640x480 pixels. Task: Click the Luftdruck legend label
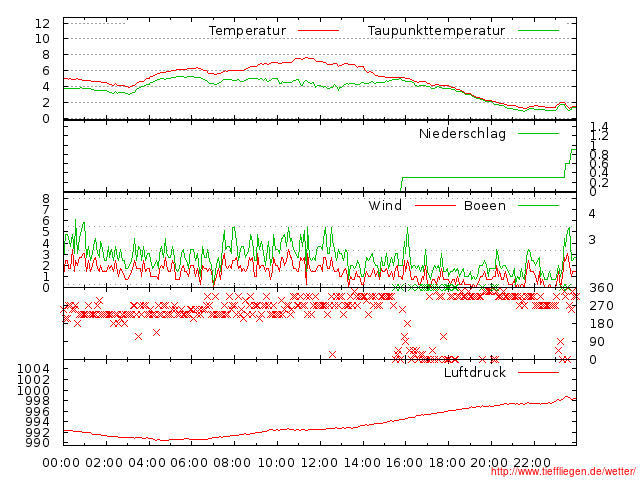click(475, 372)
